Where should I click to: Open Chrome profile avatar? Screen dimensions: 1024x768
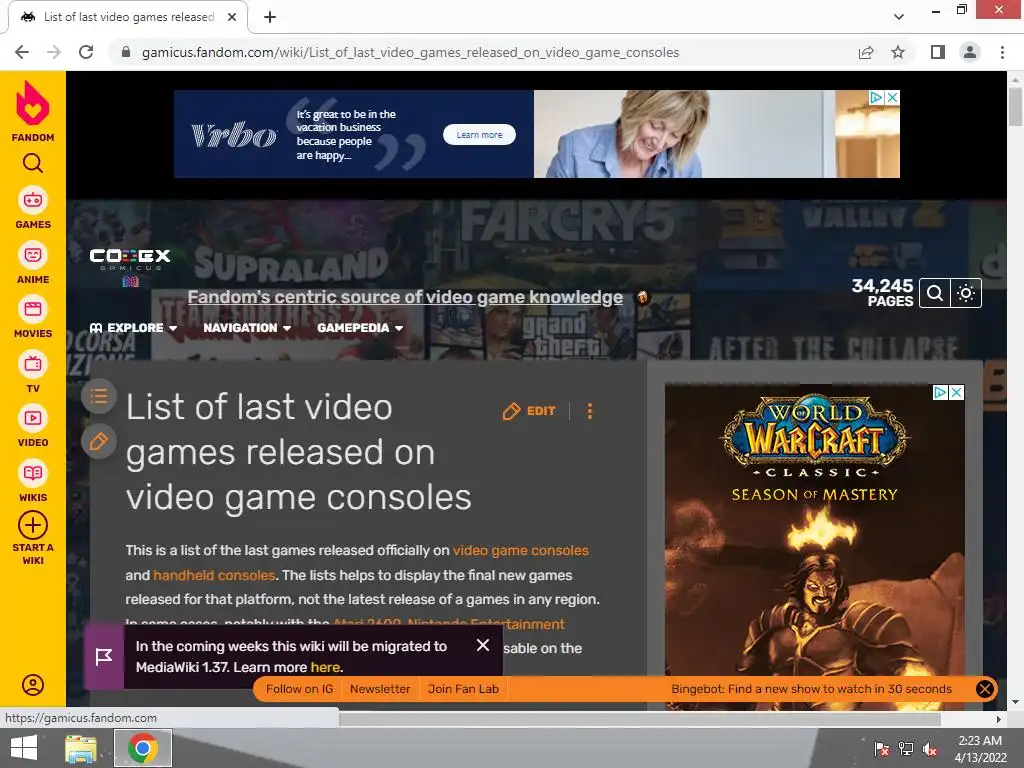tap(970, 52)
